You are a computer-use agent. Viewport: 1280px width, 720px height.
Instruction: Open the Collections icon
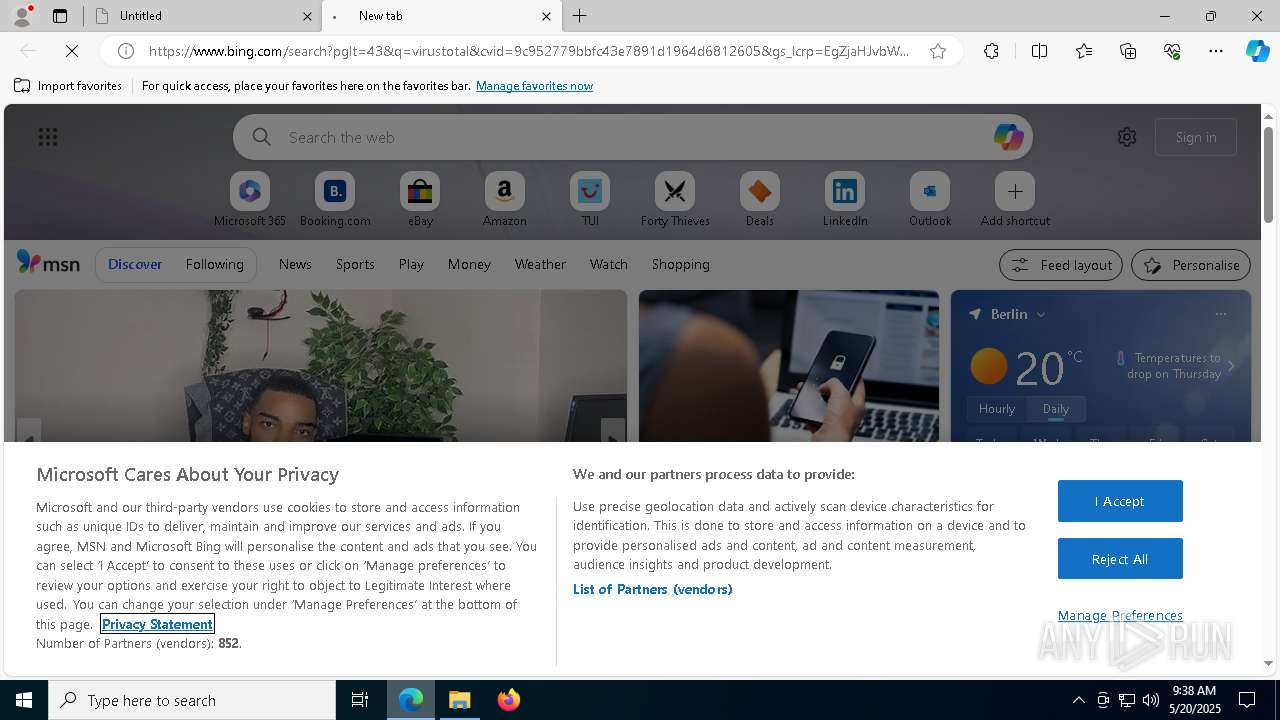[1128, 51]
